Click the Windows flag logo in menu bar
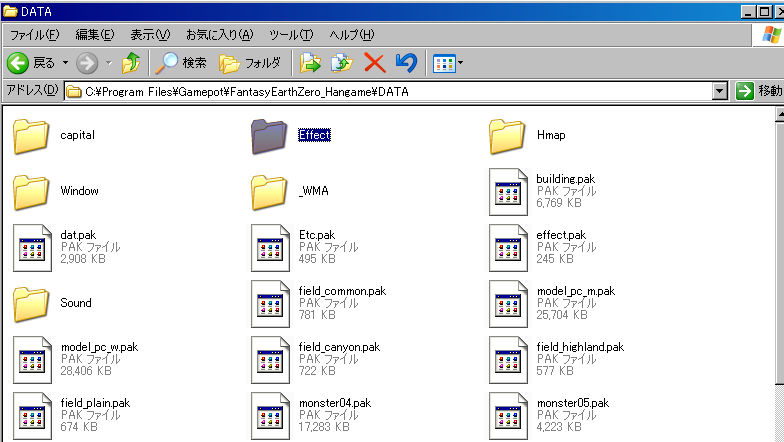 click(770, 34)
